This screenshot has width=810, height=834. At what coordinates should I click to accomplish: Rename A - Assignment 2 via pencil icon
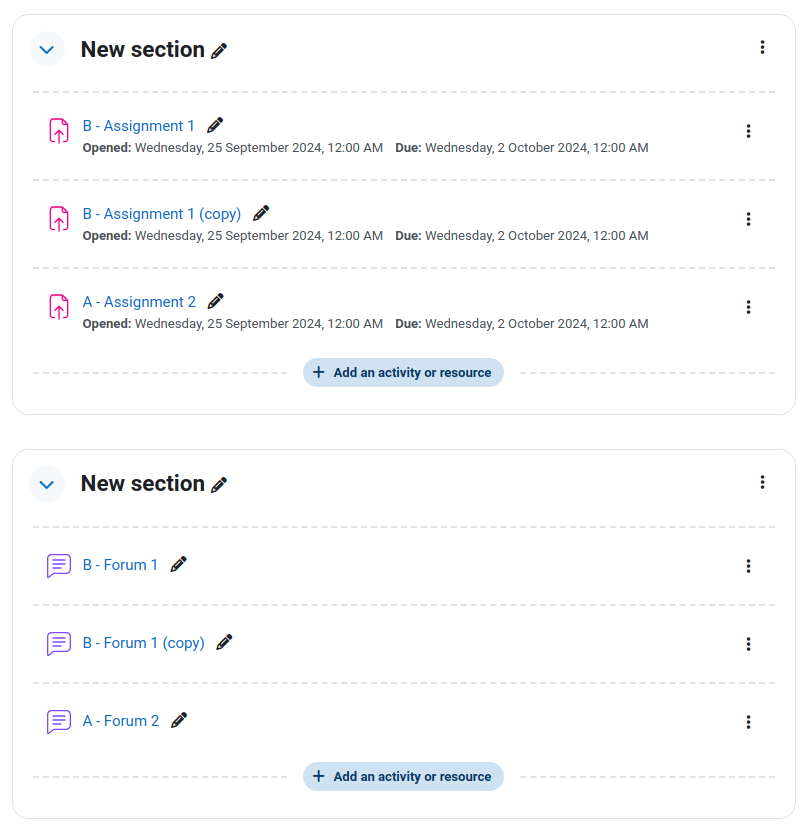pyautogui.click(x=215, y=302)
